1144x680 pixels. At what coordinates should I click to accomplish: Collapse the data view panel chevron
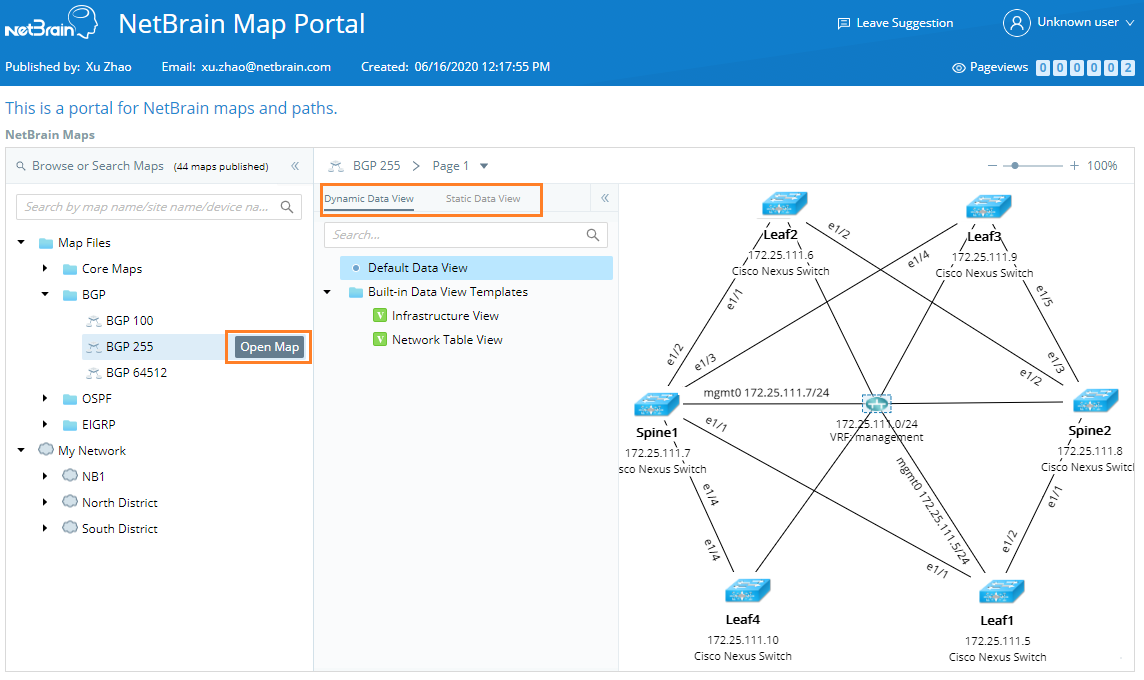click(x=604, y=197)
